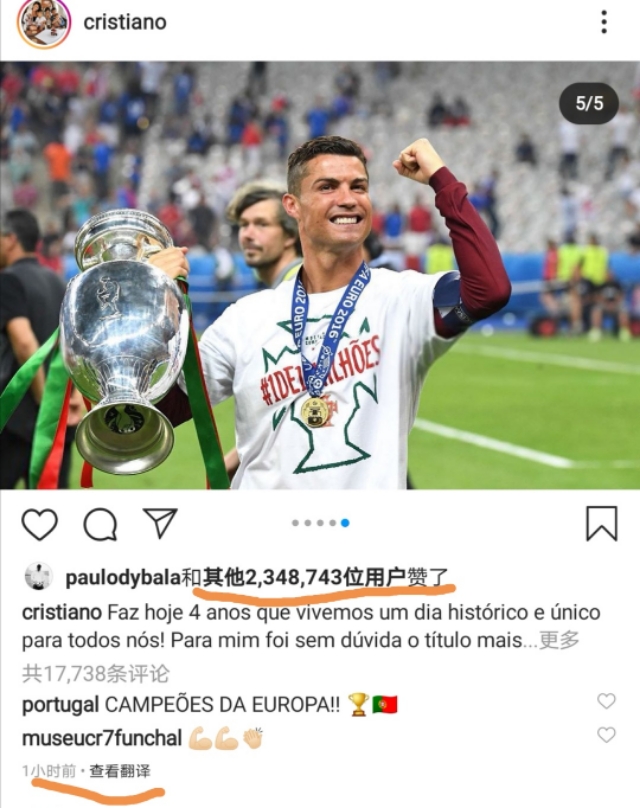Expand caption with 更多 link
The image size is (640, 808).
point(559,640)
